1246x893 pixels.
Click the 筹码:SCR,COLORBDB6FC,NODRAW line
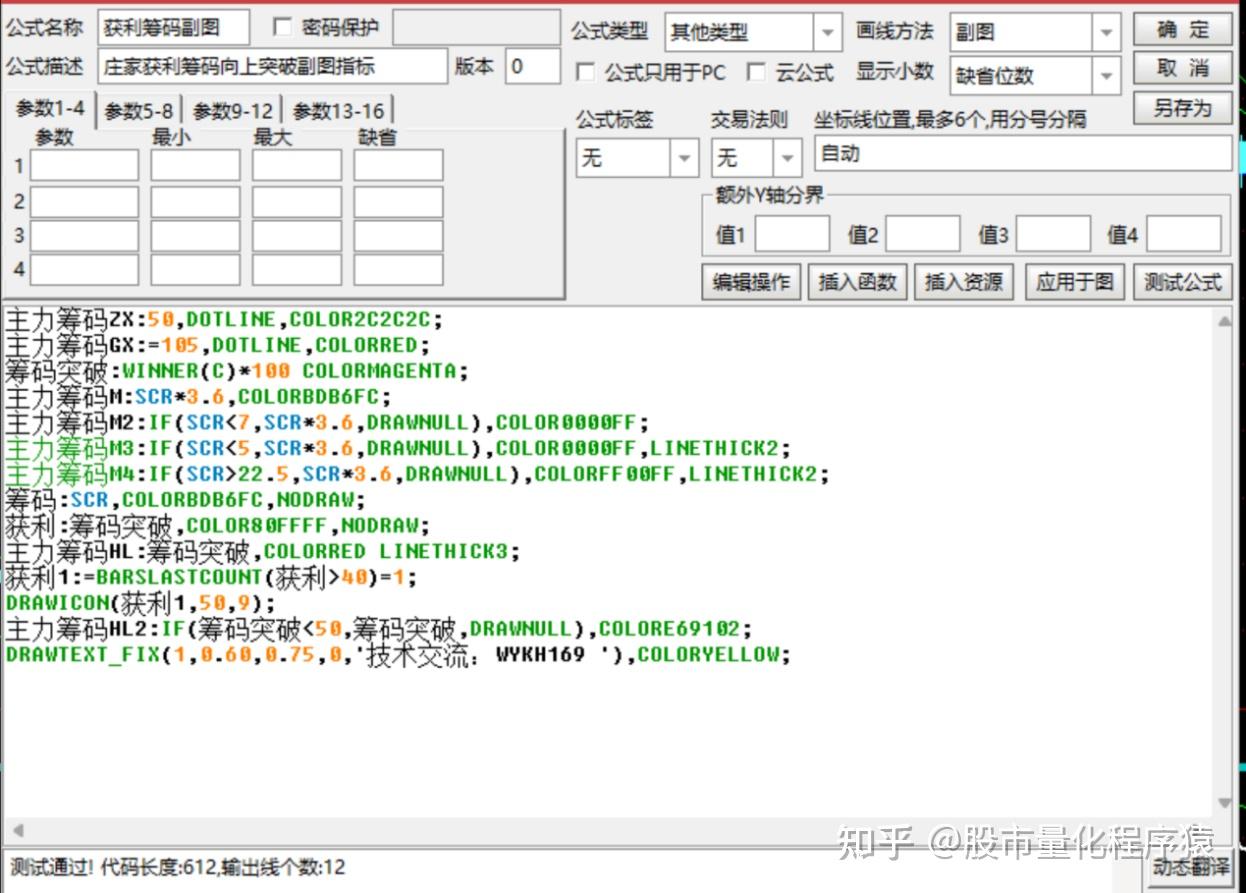point(185,500)
